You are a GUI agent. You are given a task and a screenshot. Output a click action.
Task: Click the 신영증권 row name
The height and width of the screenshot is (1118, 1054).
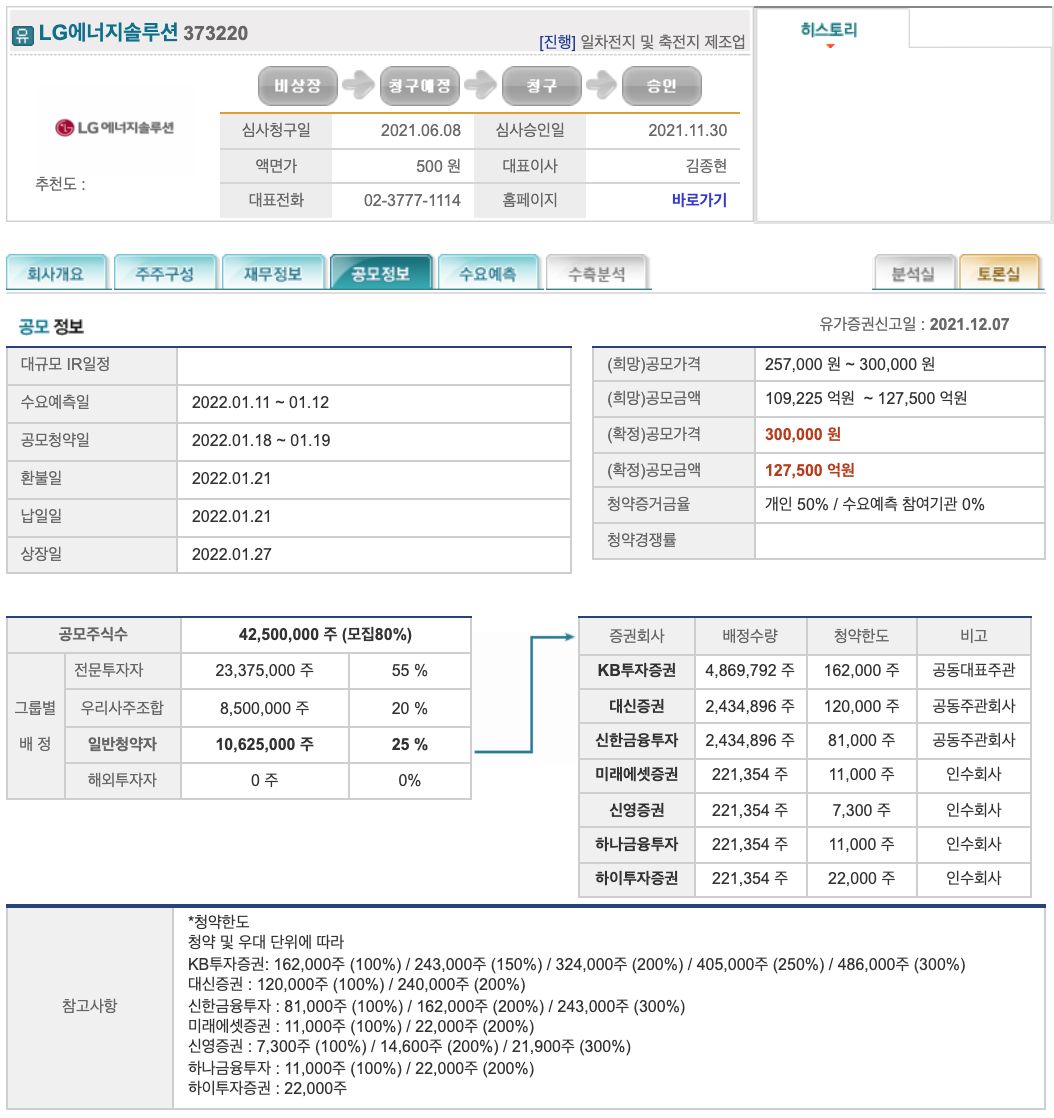coord(636,810)
